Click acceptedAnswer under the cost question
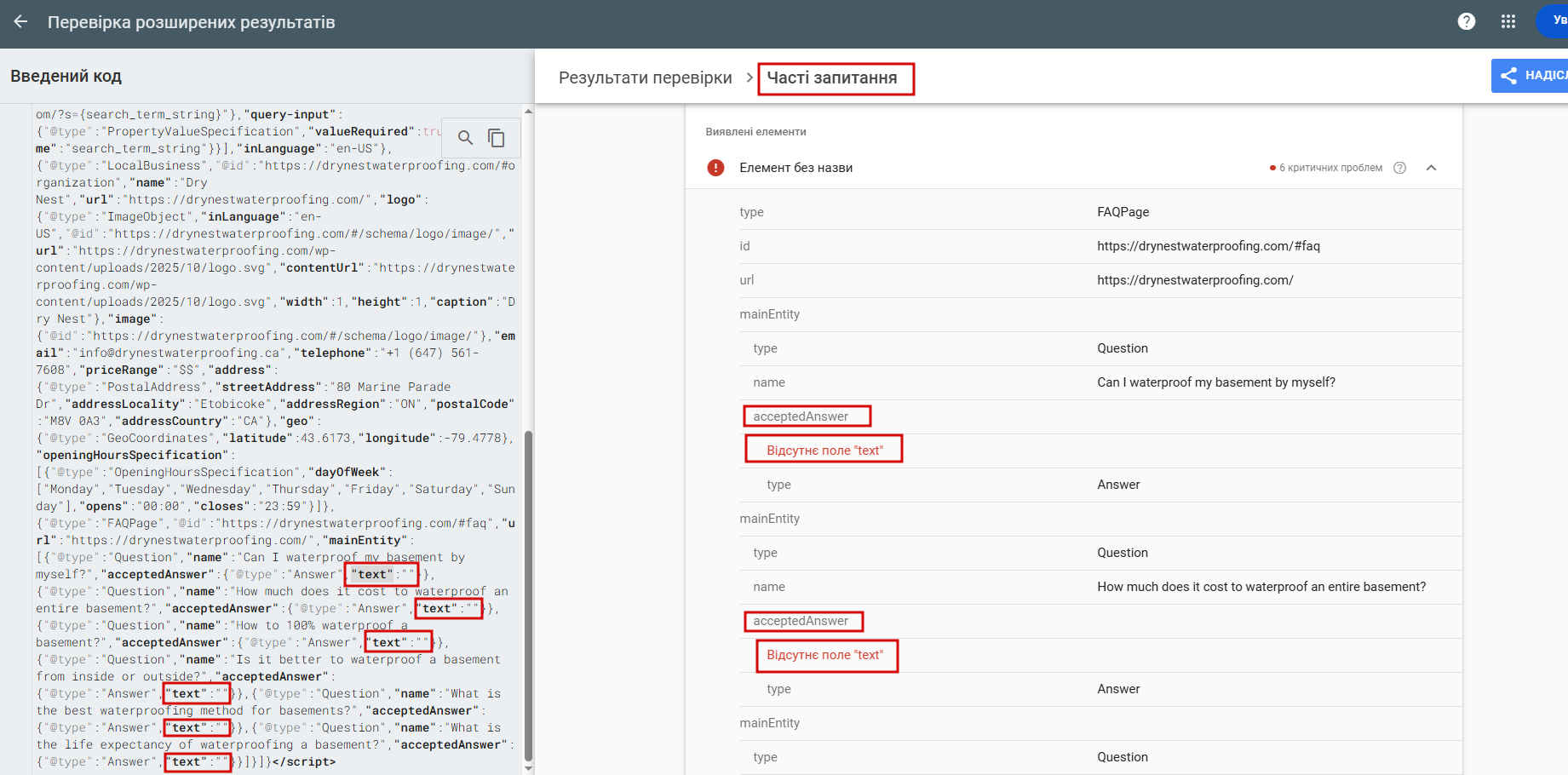 pyautogui.click(x=801, y=621)
